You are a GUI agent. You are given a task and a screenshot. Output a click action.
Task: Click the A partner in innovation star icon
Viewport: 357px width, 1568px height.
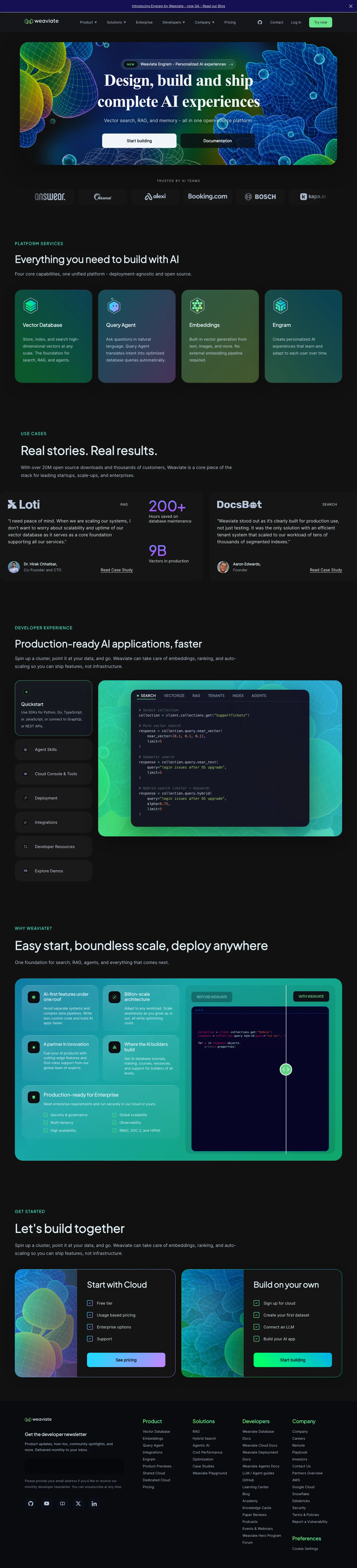click(33, 1047)
